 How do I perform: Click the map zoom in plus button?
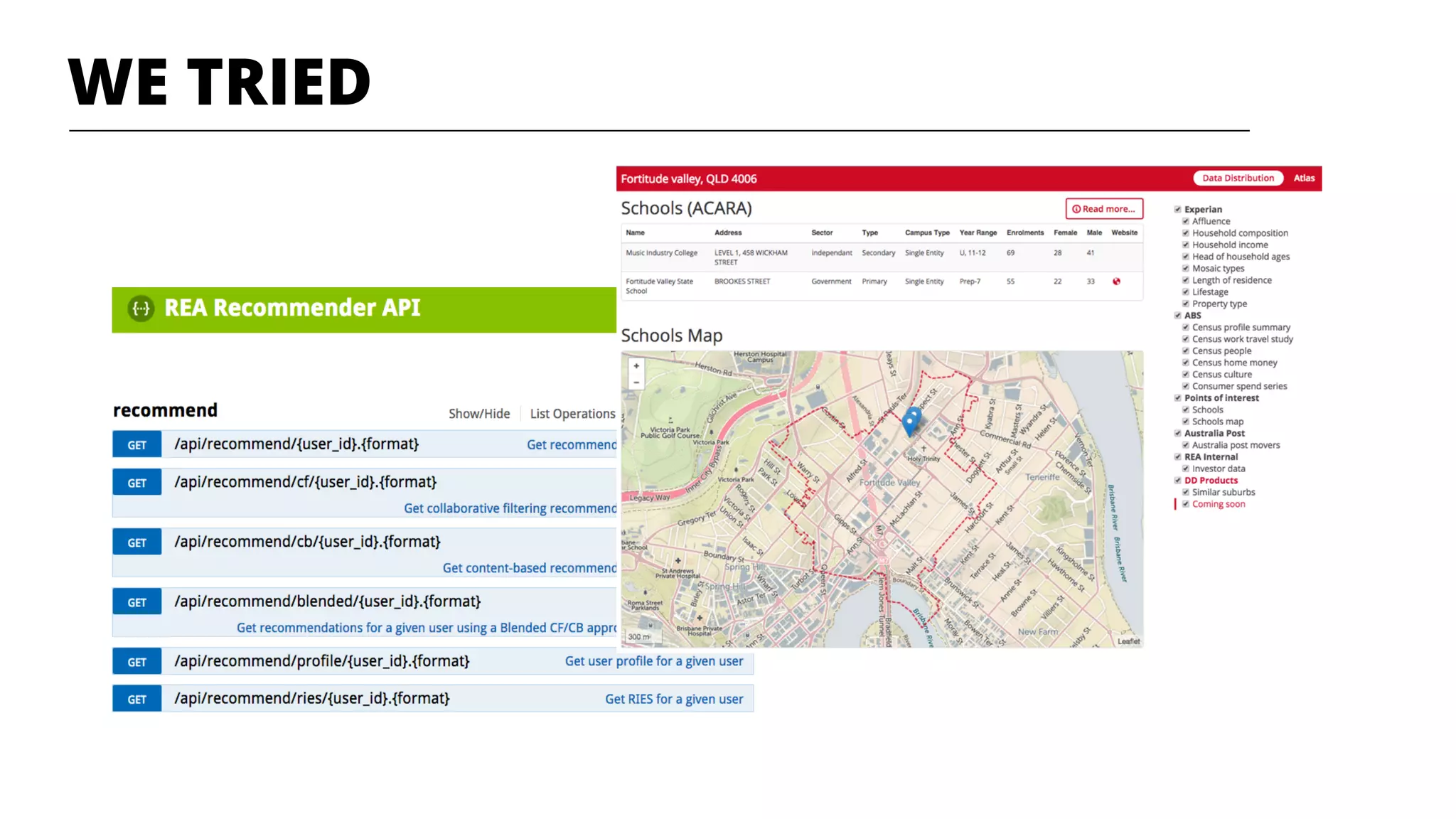[x=636, y=366]
